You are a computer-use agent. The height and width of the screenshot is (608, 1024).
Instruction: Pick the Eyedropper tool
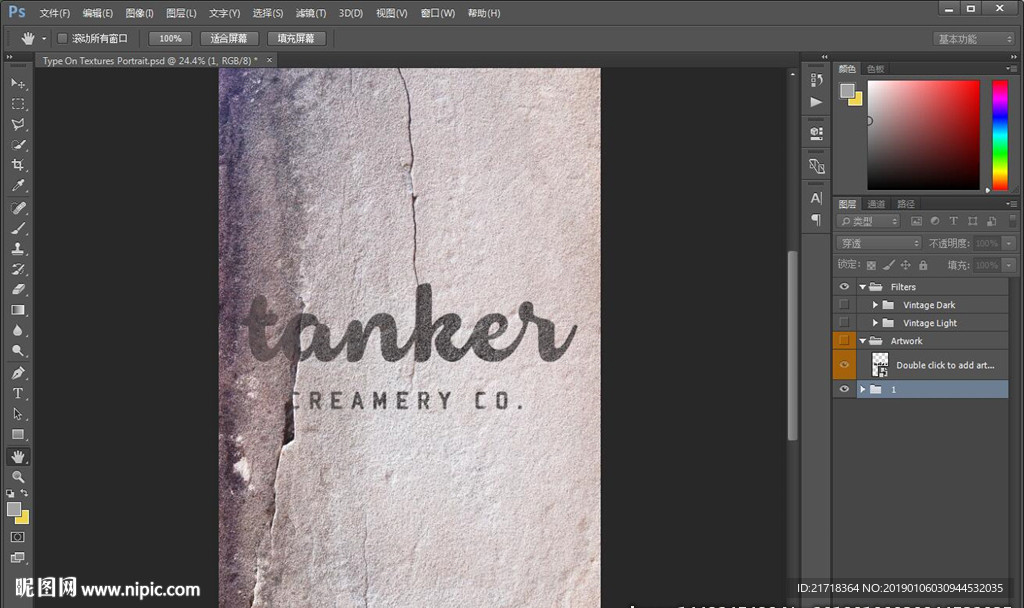point(18,186)
